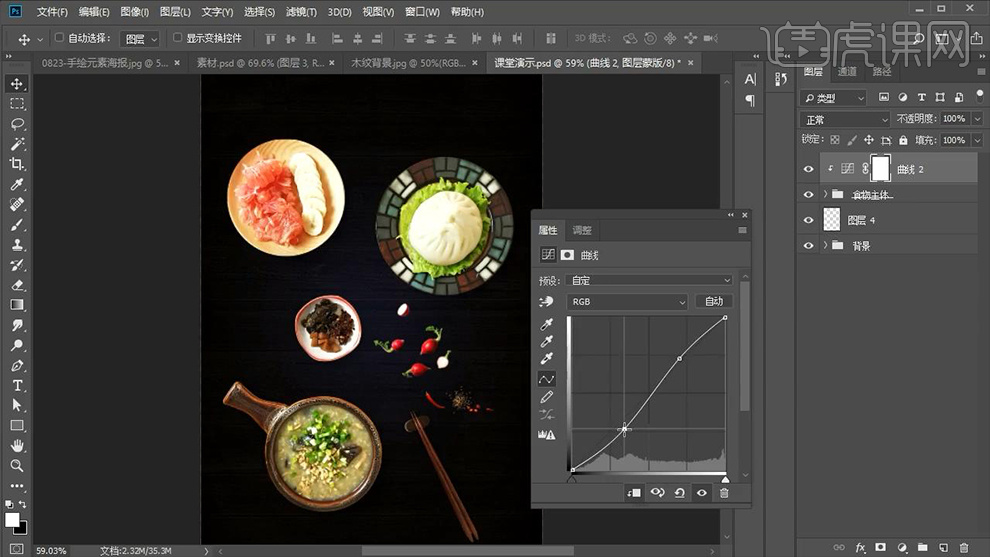990x557 pixels.
Task: Select the Move tool in the toolbar
Action: pyautogui.click(x=17, y=84)
